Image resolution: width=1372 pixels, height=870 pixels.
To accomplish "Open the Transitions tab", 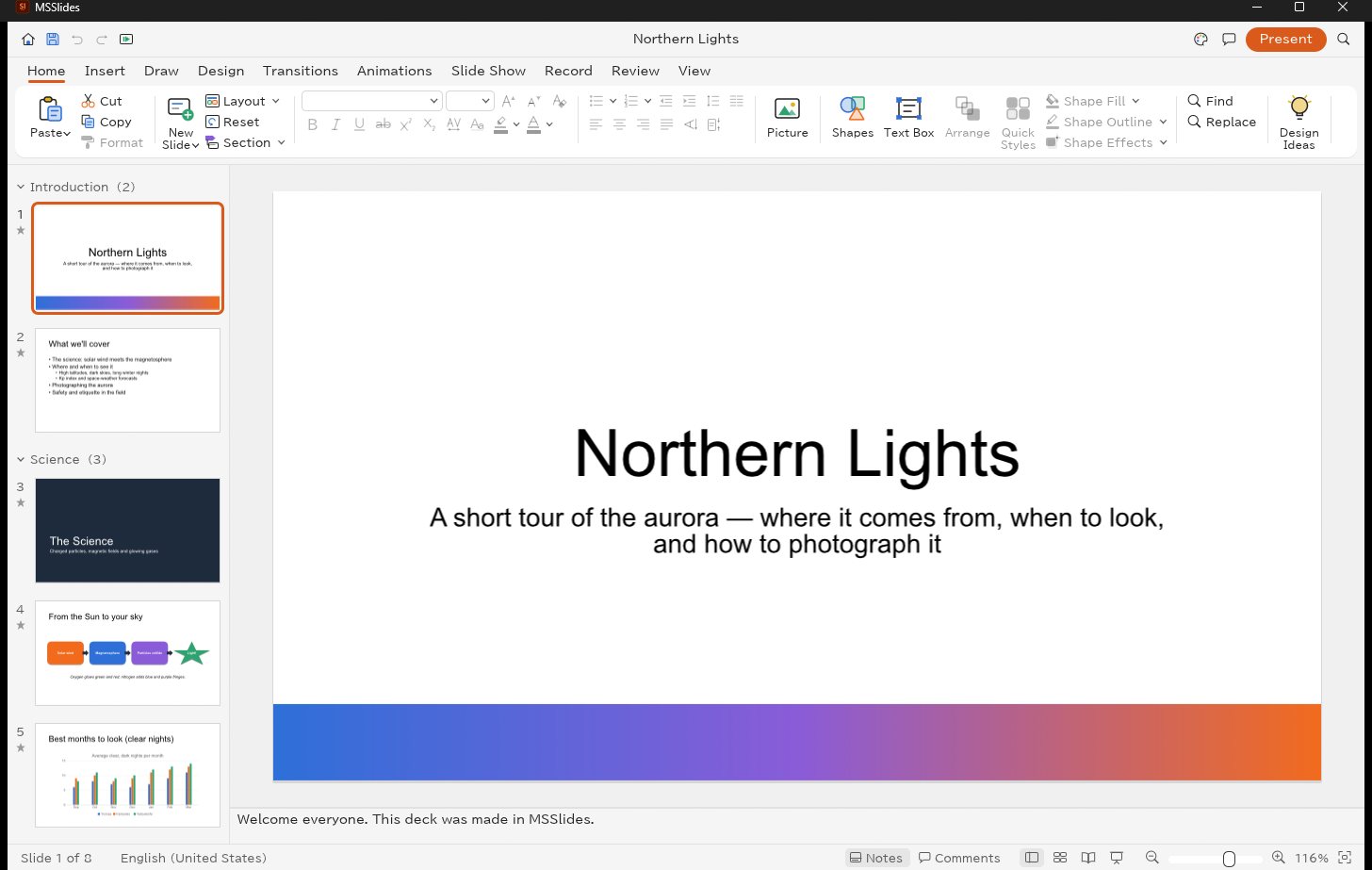I will pyautogui.click(x=301, y=71).
